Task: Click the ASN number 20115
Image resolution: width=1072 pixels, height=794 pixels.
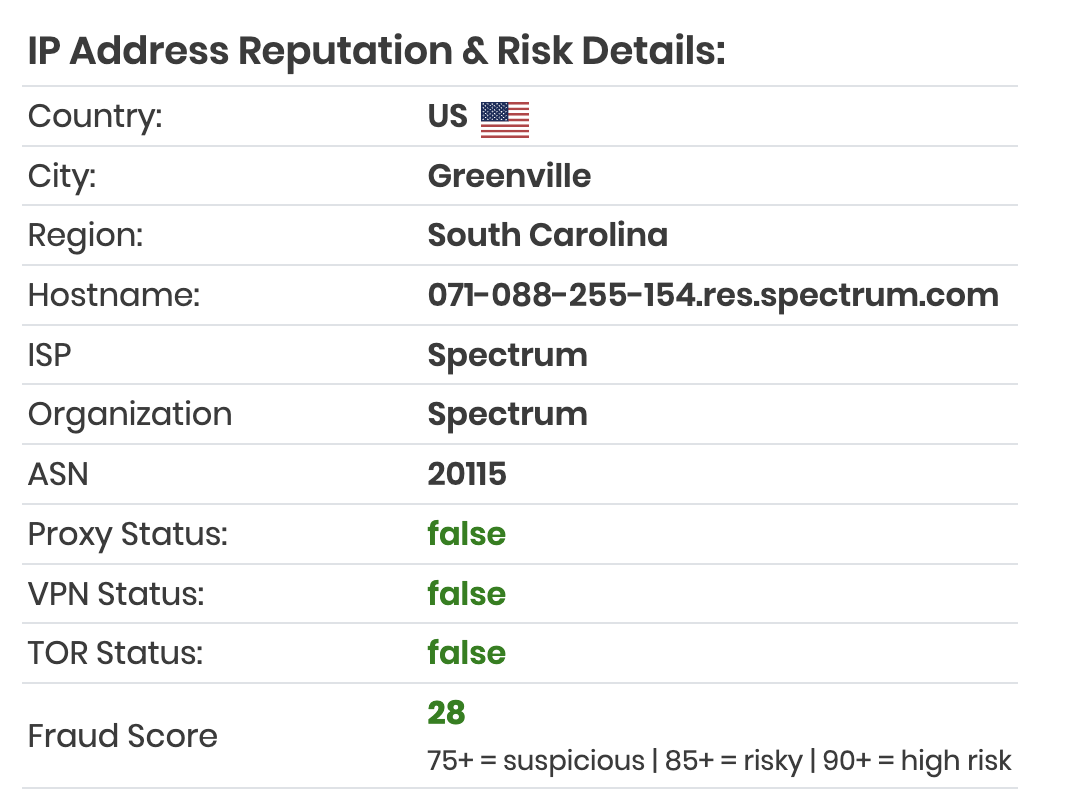Action: [467, 474]
